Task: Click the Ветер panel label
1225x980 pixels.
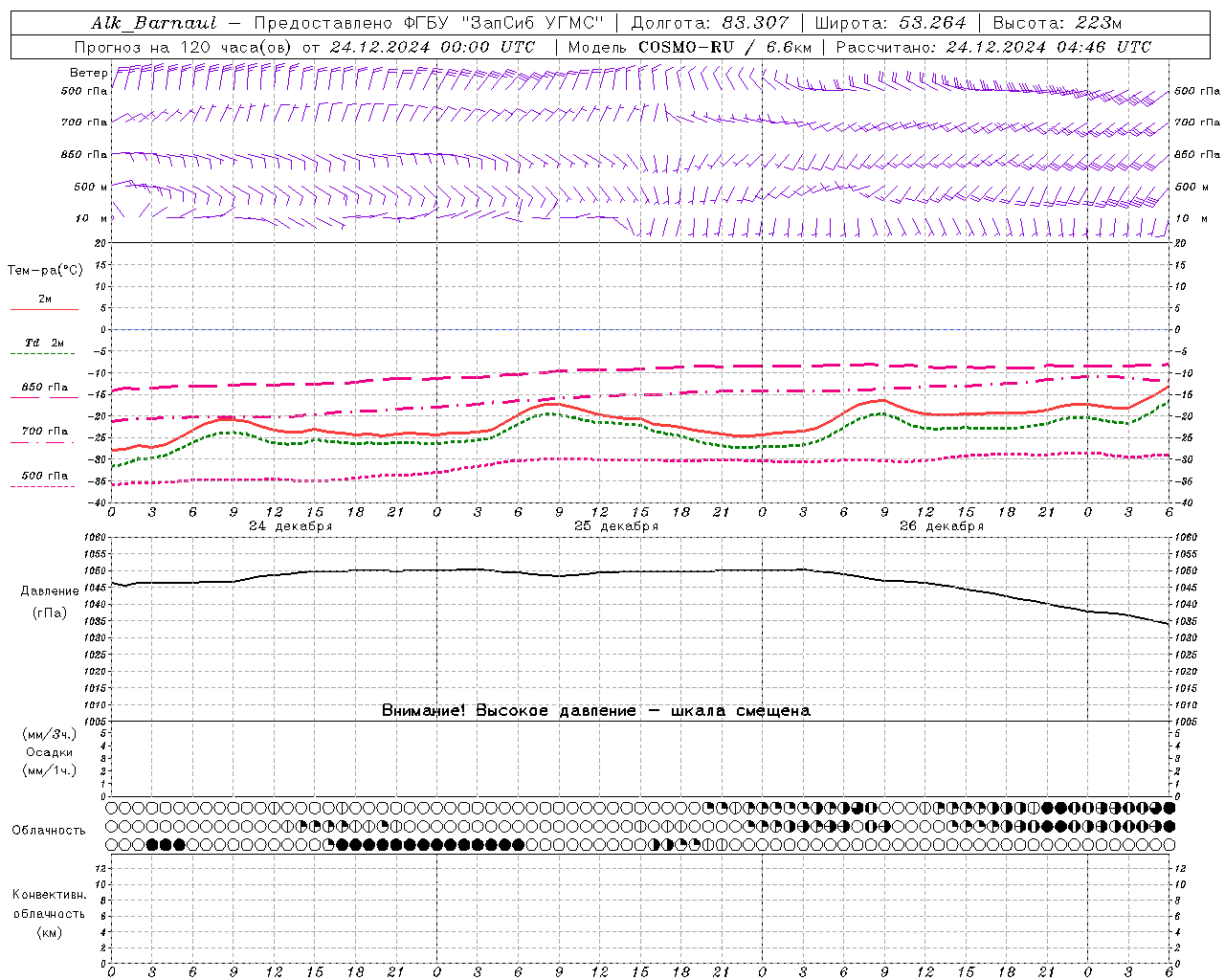Action: (x=88, y=73)
